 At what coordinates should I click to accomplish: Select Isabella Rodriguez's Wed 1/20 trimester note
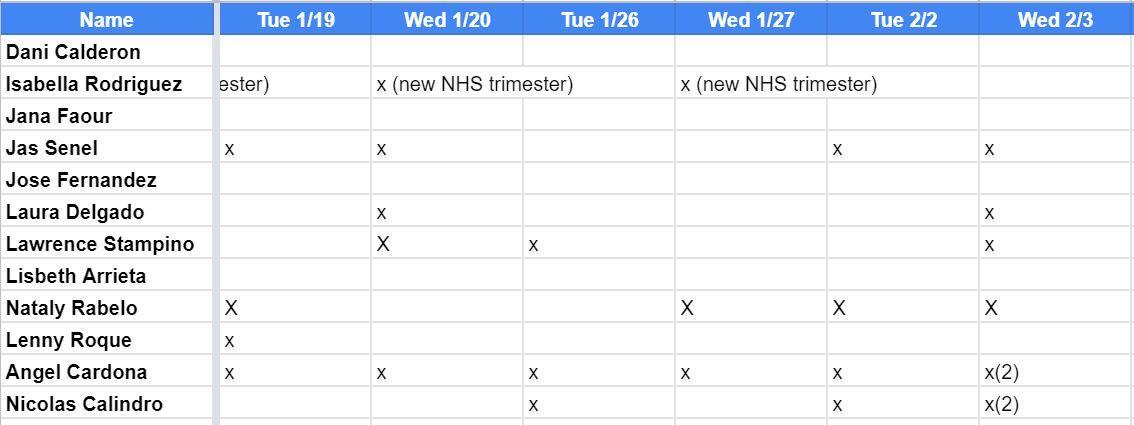(x=475, y=84)
